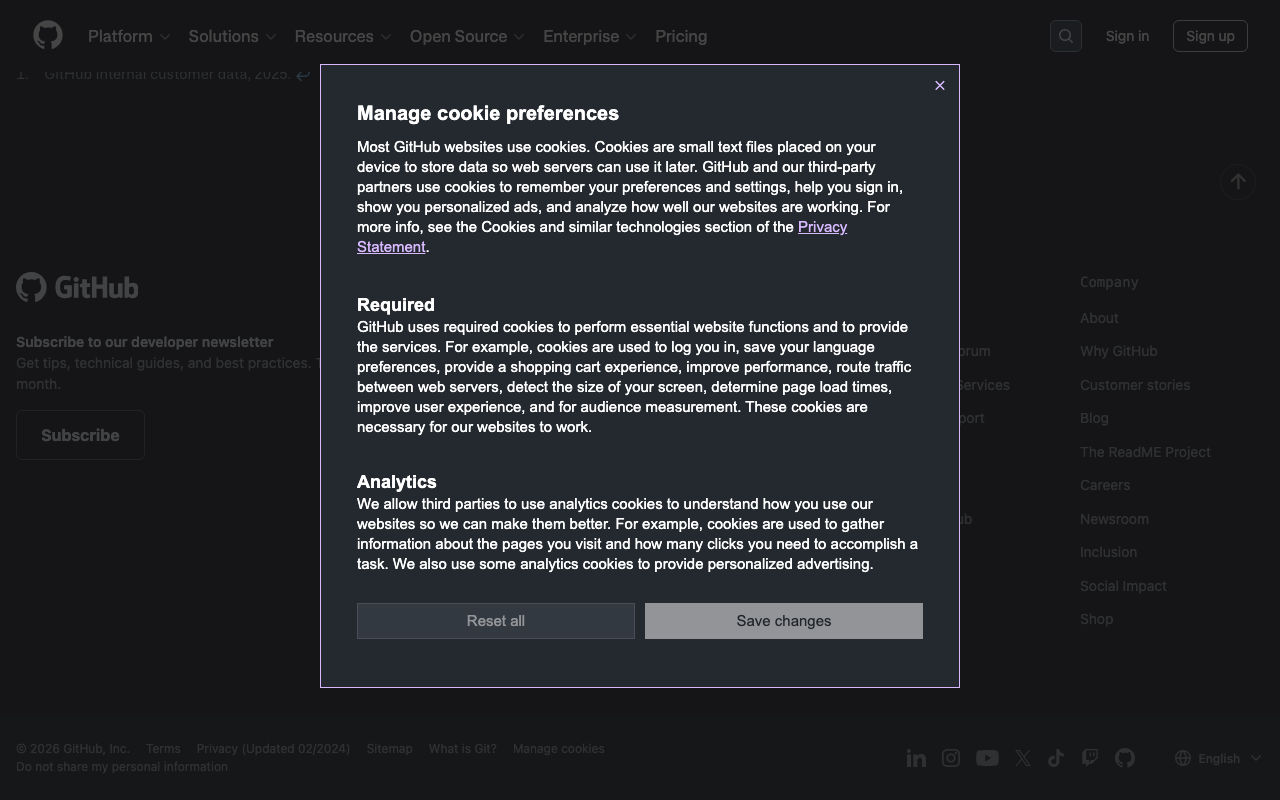Screen dimensions: 1280x800
Task: Click the footnote return arrow icon
Action: [x=303, y=75]
